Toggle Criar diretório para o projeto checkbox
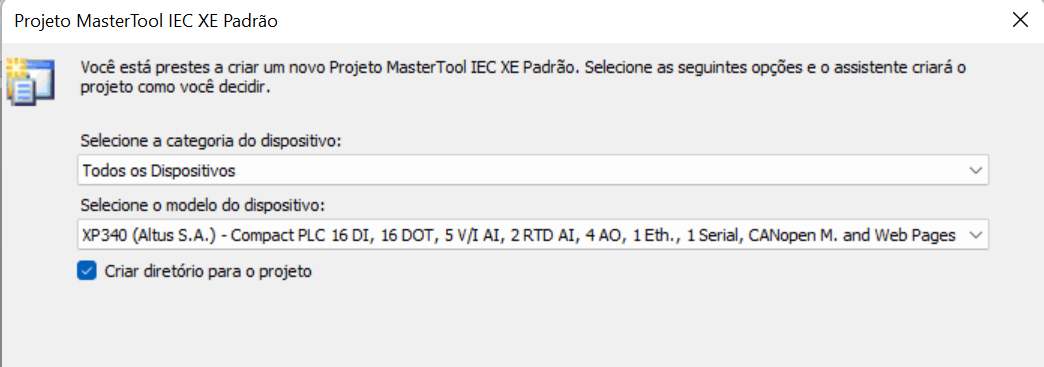This screenshot has height=367, width=1044. pos(87,271)
